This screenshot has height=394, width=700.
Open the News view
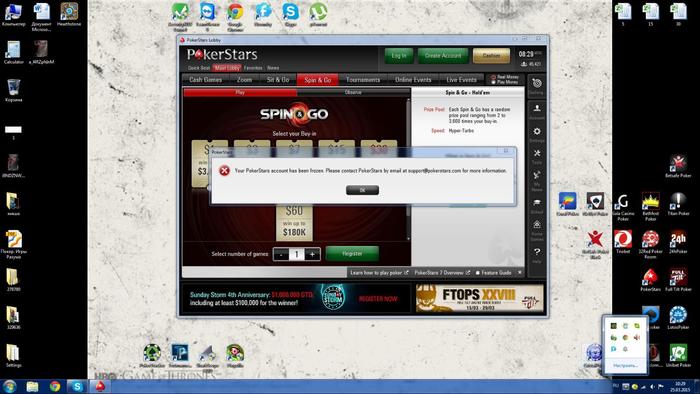pos(273,68)
